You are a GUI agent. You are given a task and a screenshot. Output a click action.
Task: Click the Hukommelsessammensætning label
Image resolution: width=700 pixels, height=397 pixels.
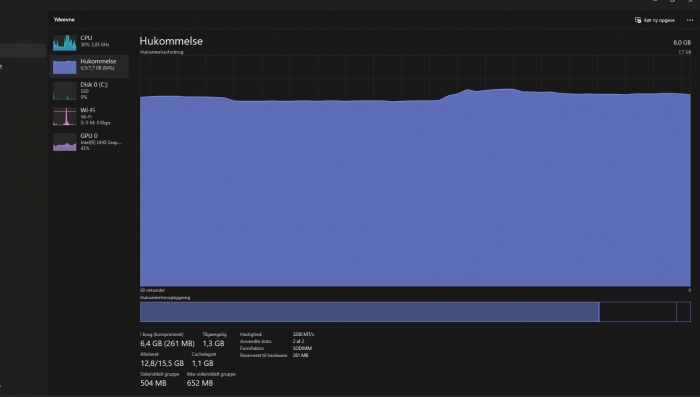[x=165, y=298]
